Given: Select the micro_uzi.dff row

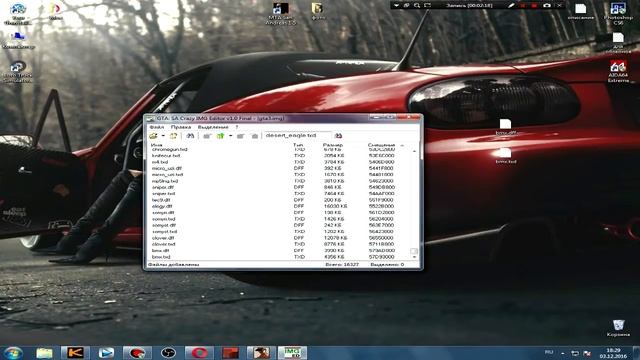Looking at the screenshot, I should click(x=280, y=168).
